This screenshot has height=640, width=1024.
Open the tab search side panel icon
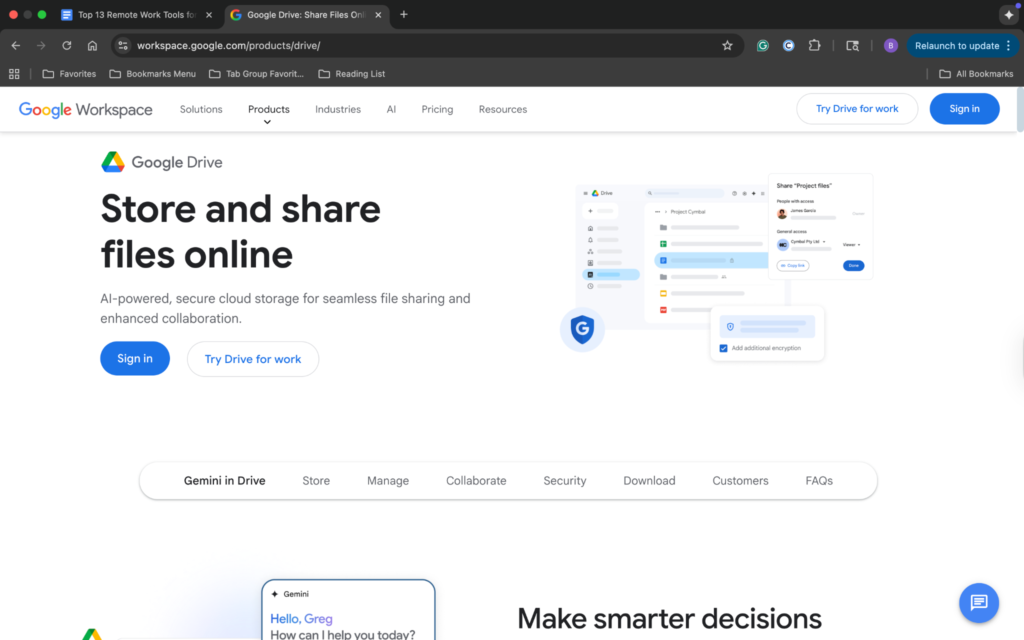(x=852, y=46)
